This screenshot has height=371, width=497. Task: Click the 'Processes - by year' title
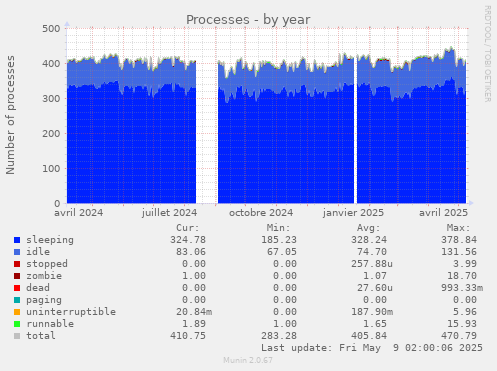click(x=248, y=20)
